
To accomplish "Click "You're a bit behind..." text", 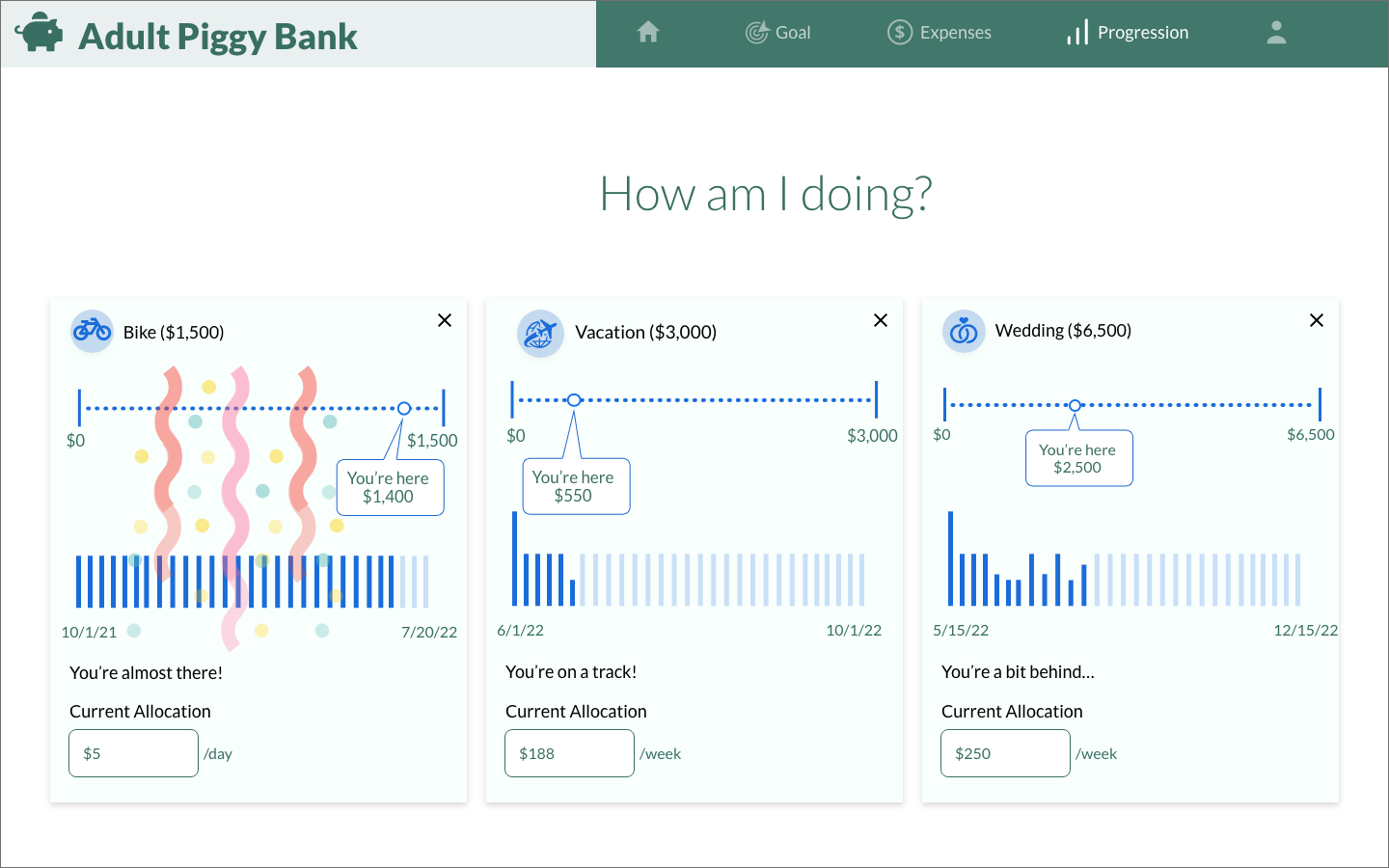I will coord(1018,672).
